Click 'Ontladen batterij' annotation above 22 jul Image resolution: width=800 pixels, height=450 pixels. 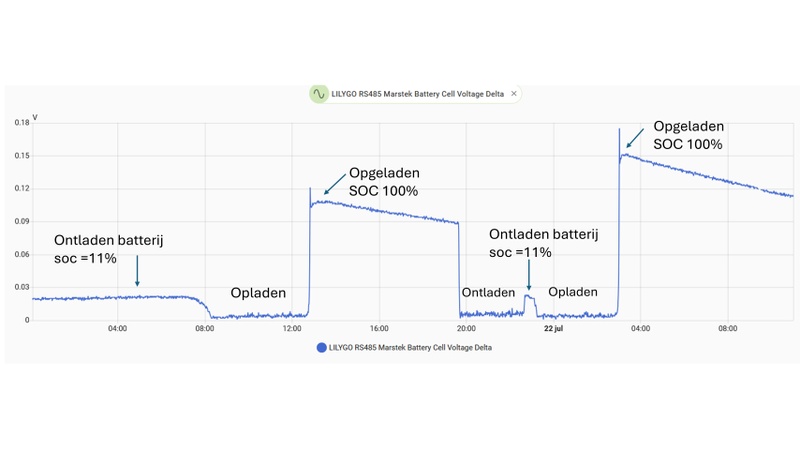coord(543,243)
